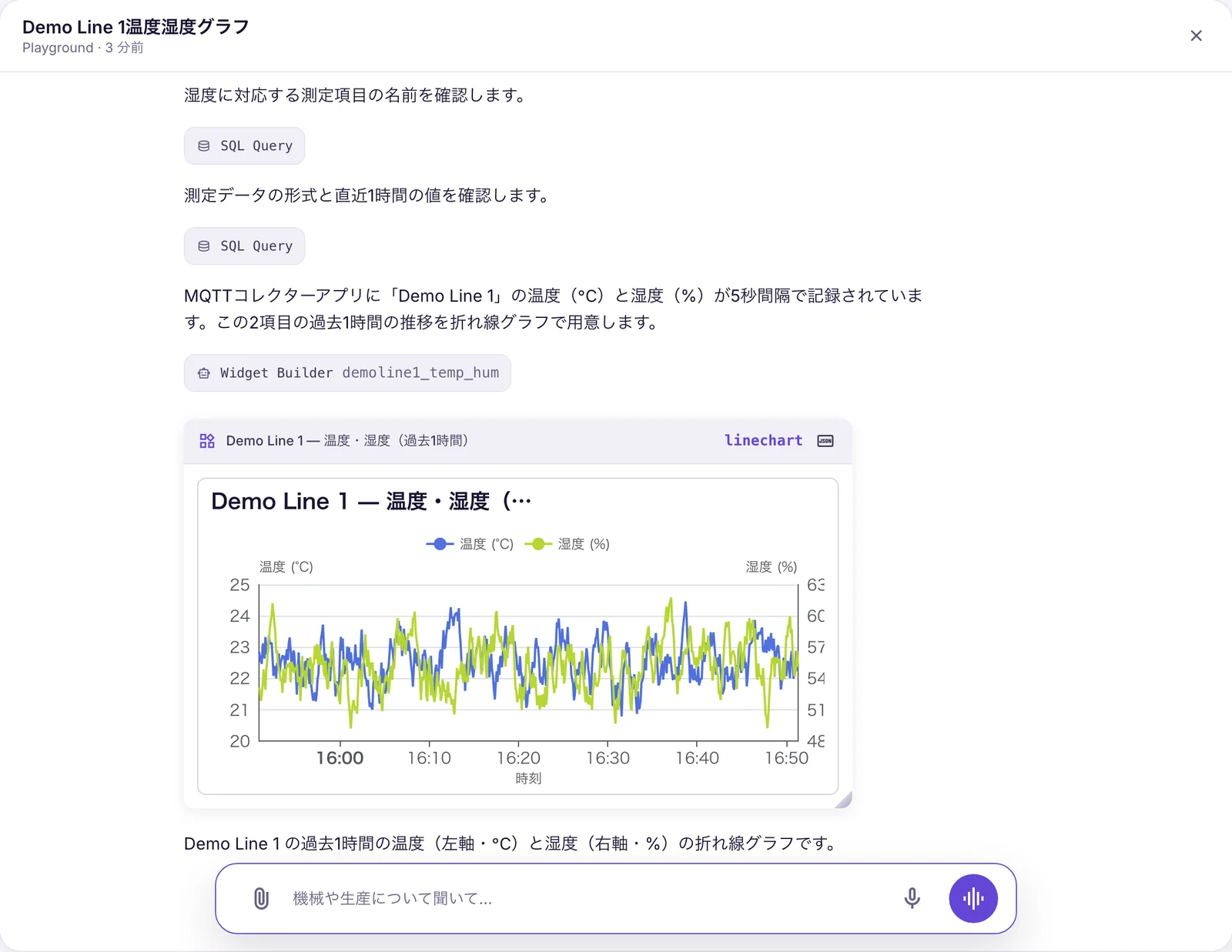Start voice mode with purple waveform button

point(973,898)
